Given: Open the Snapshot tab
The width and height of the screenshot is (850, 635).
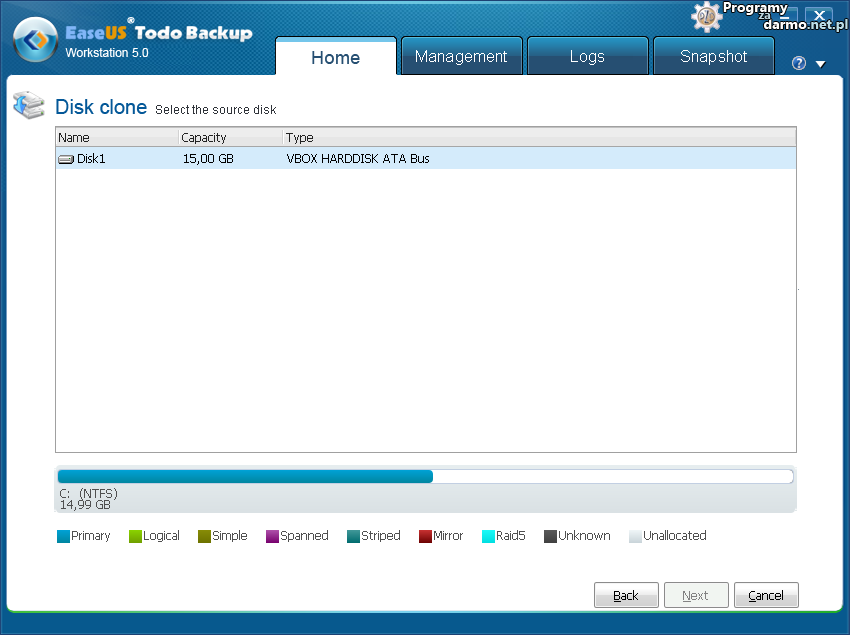Looking at the screenshot, I should [713, 57].
